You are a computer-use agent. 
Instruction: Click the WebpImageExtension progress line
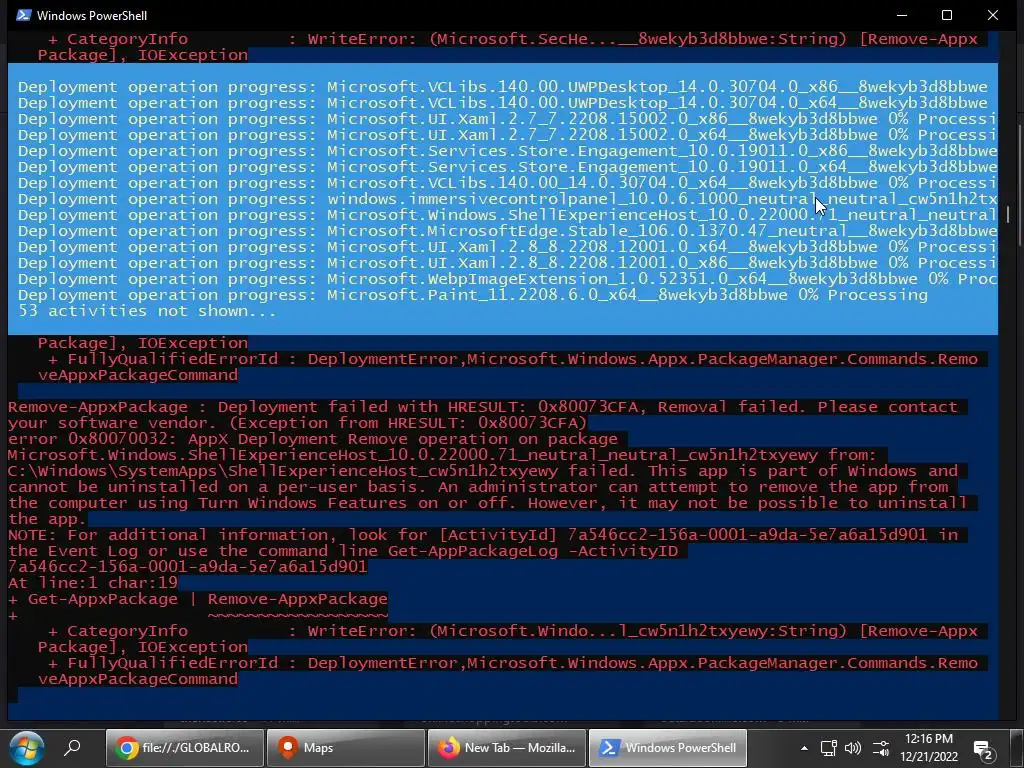[x=507, y=279]
